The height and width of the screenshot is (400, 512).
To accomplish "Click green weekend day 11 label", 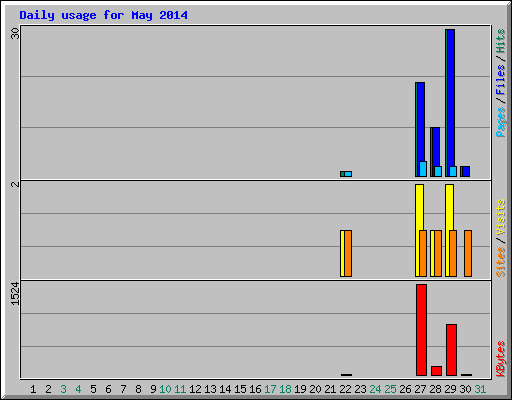I will point(180,389).
